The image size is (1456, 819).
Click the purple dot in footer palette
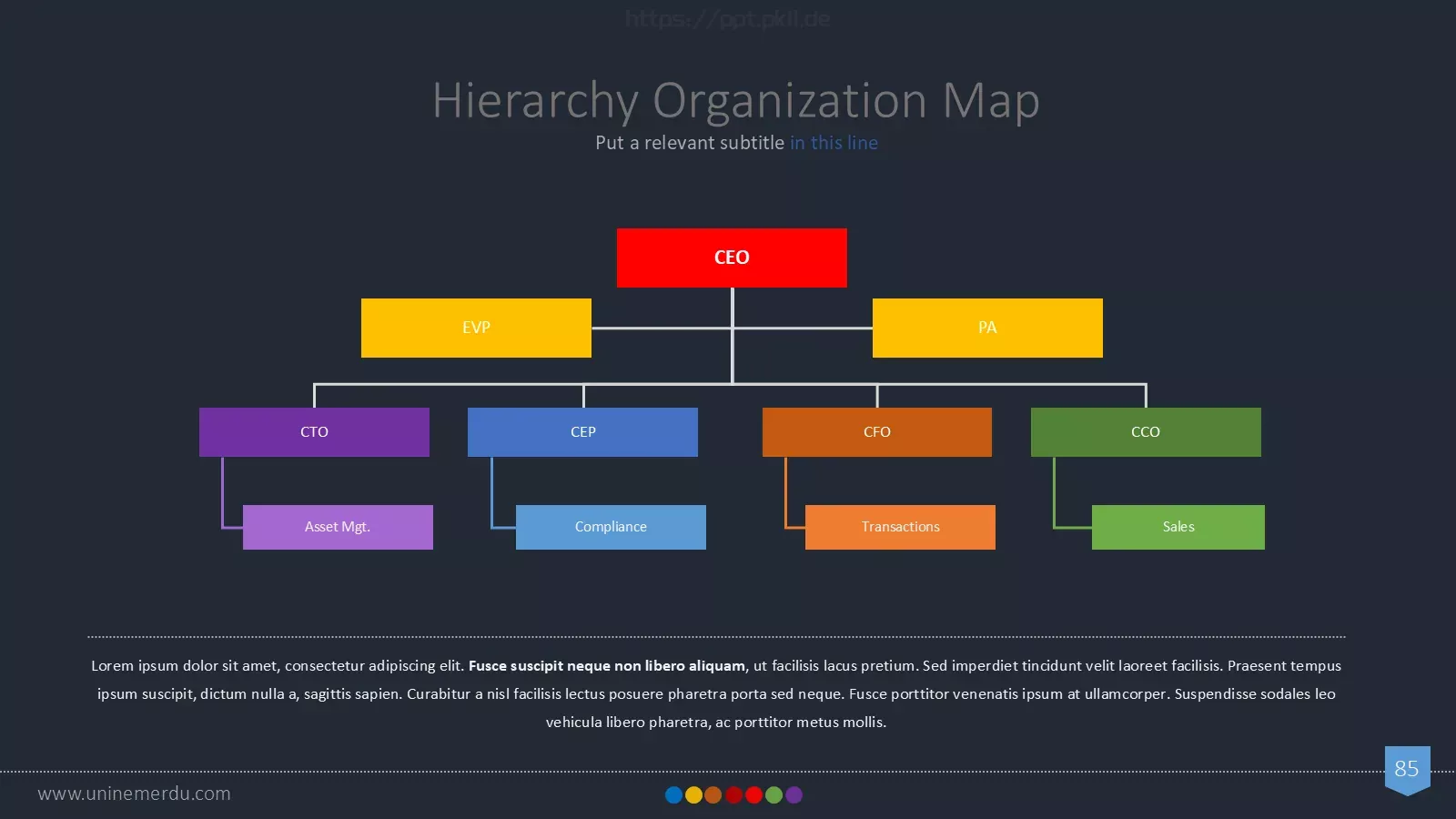794,795
